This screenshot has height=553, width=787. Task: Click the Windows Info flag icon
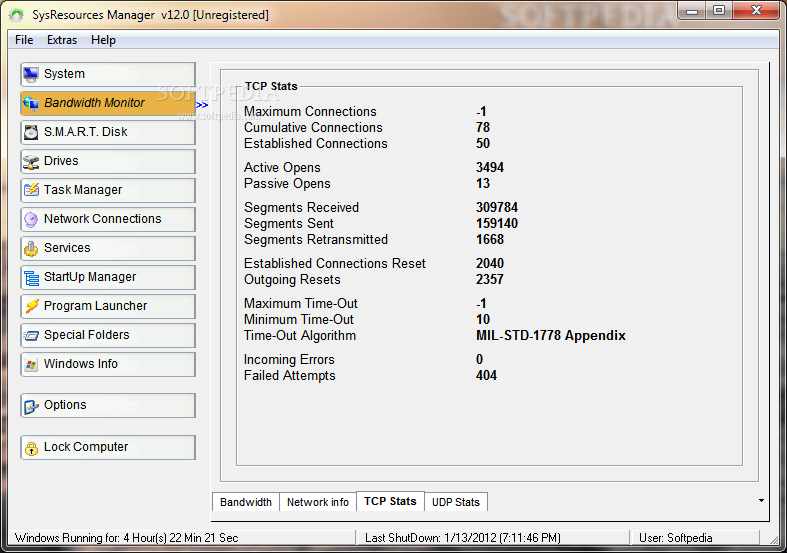[31, 364]
